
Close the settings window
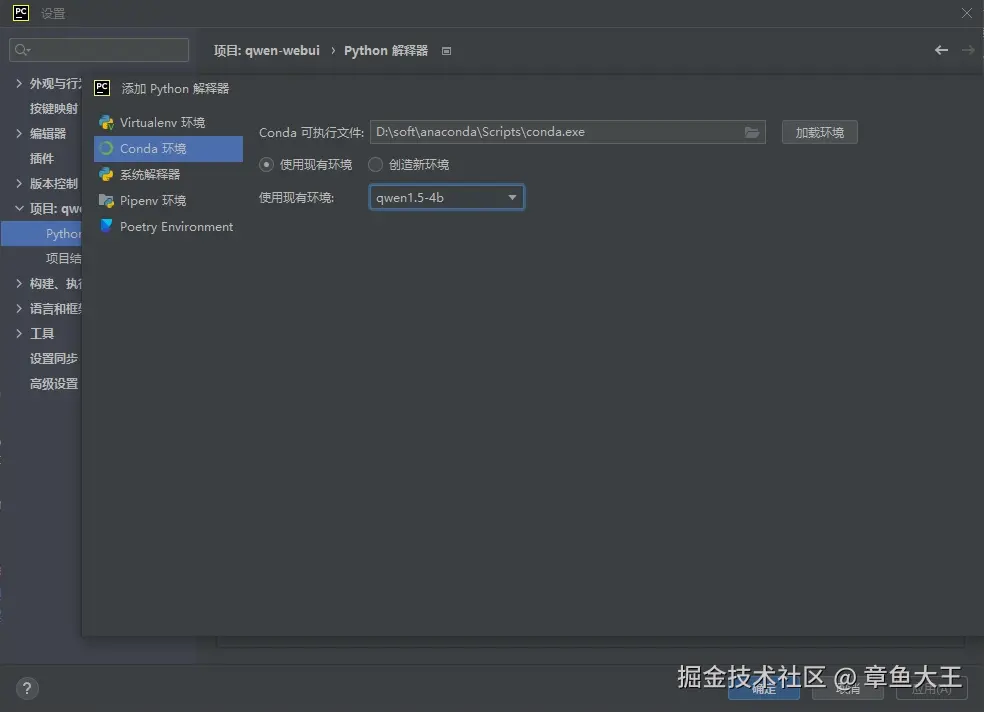(966, 13)
